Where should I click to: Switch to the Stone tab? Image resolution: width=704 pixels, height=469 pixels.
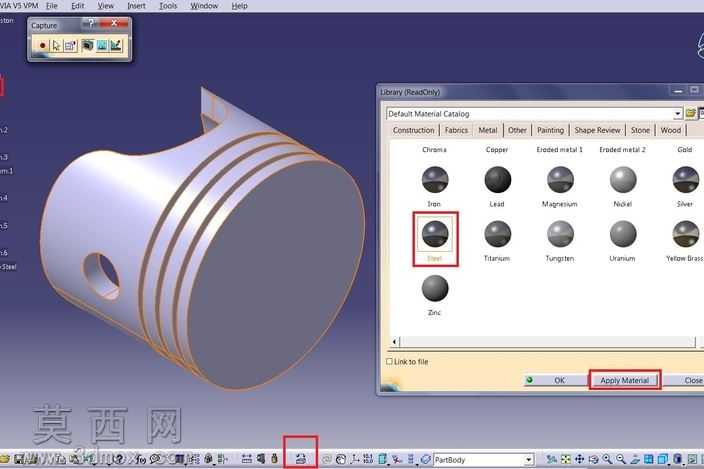click(x=640, y=130)
